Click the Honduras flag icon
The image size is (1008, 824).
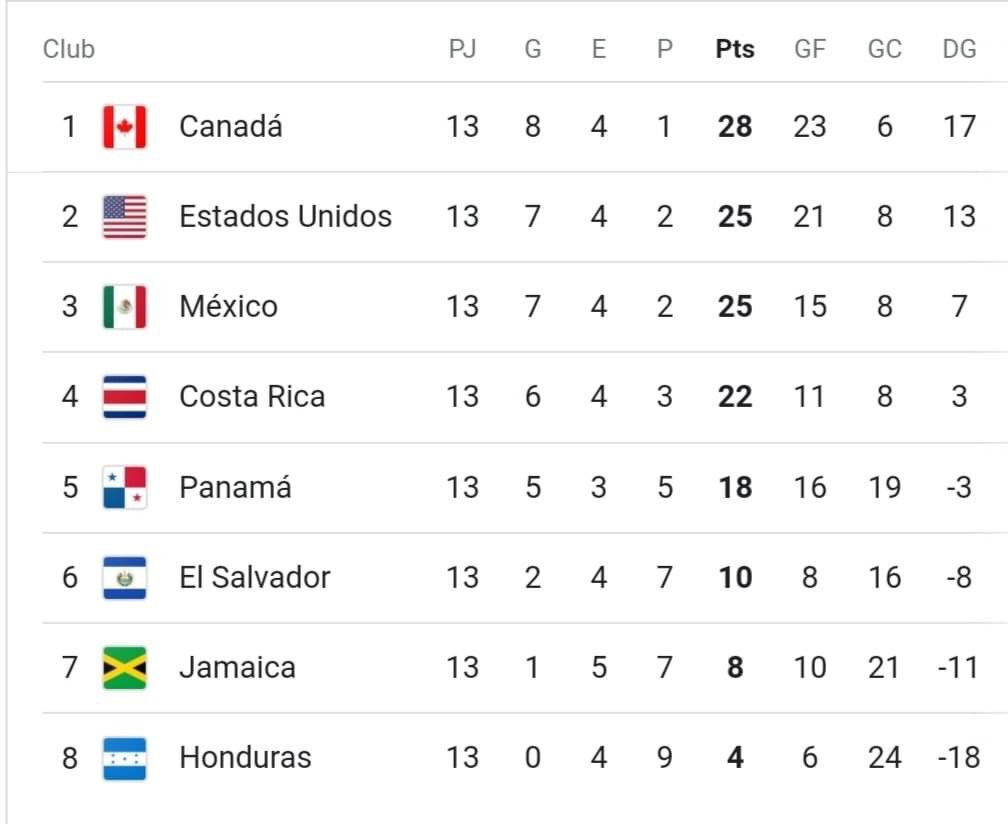[125, 758]
